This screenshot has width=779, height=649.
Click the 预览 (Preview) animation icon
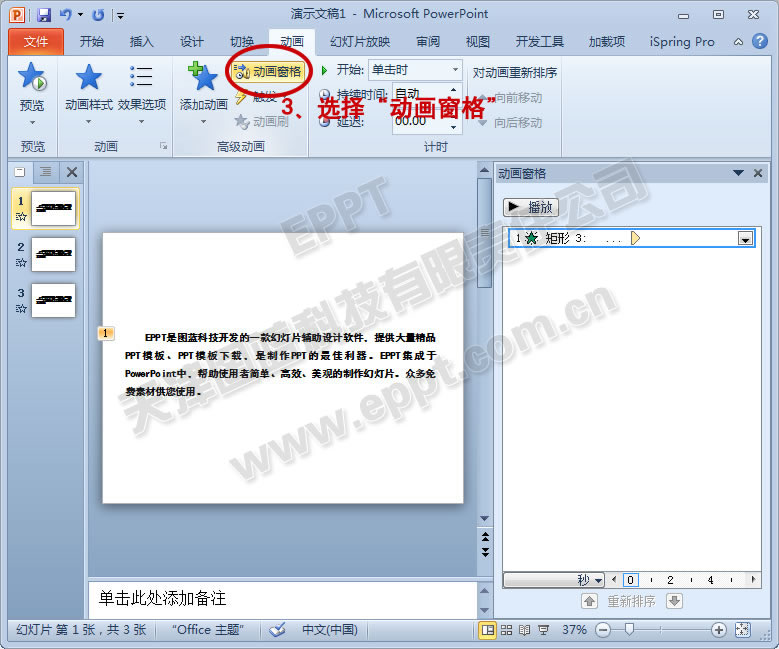(x=33, y=80)
